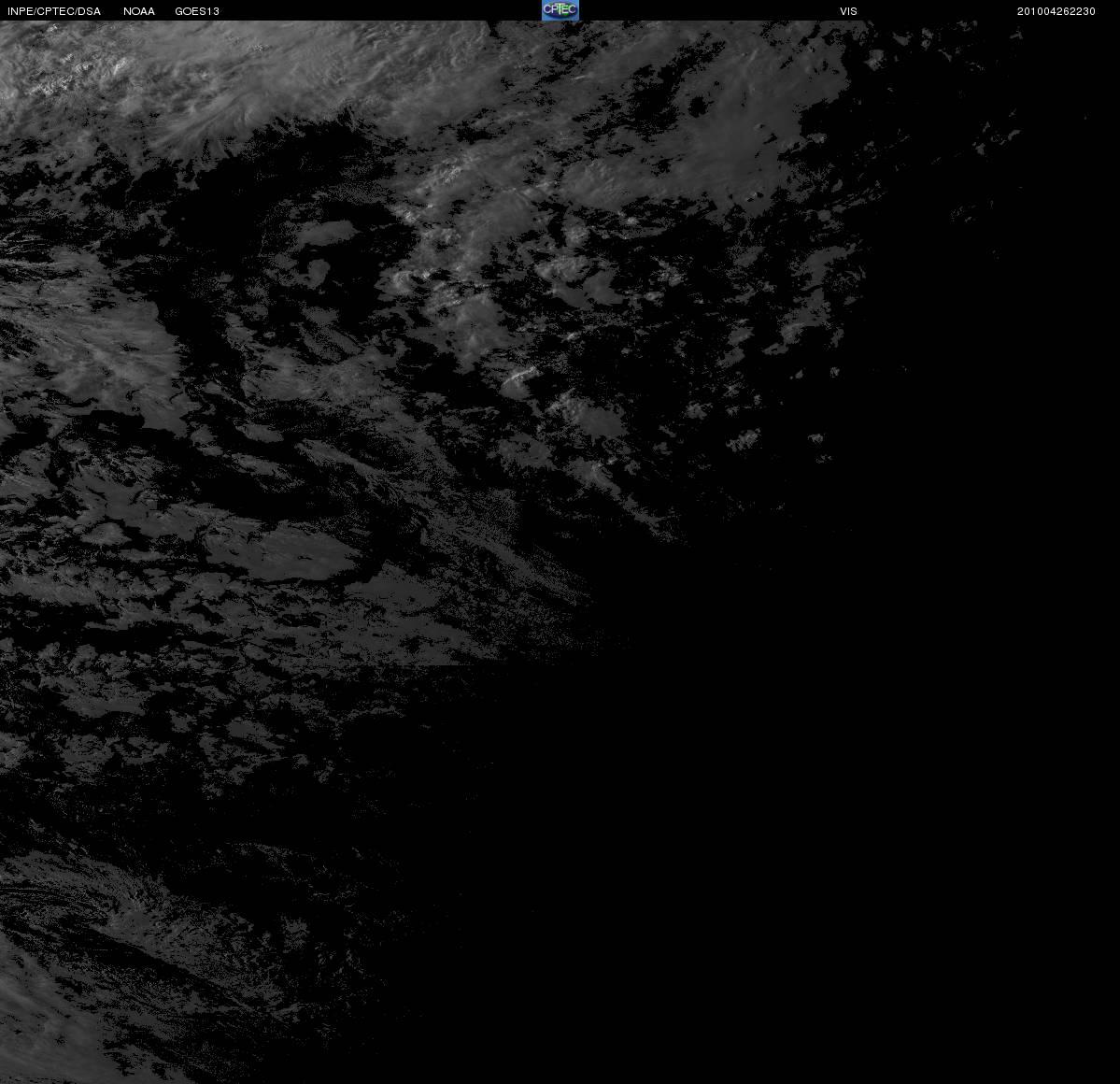Click the CPTEC logo at top center
The image size is (1120, 1084).
click(x=560, y=10)
